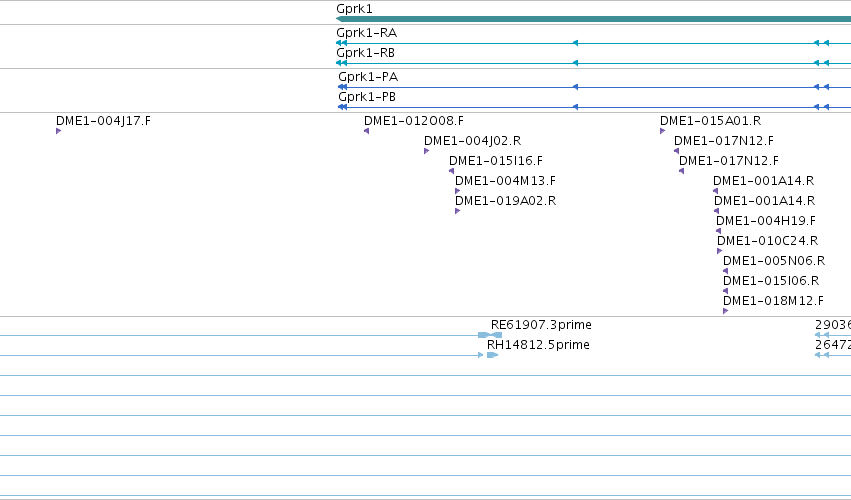Select the DME1-010C24.R label
The width and height of the screenshot is (851, 500).
pyautogui.click(x=767, y=240)
